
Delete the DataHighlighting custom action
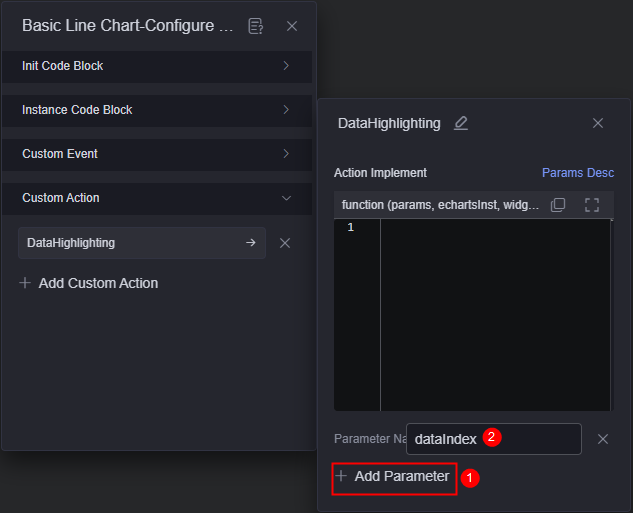pyautogui.click(x=285, y=243)
